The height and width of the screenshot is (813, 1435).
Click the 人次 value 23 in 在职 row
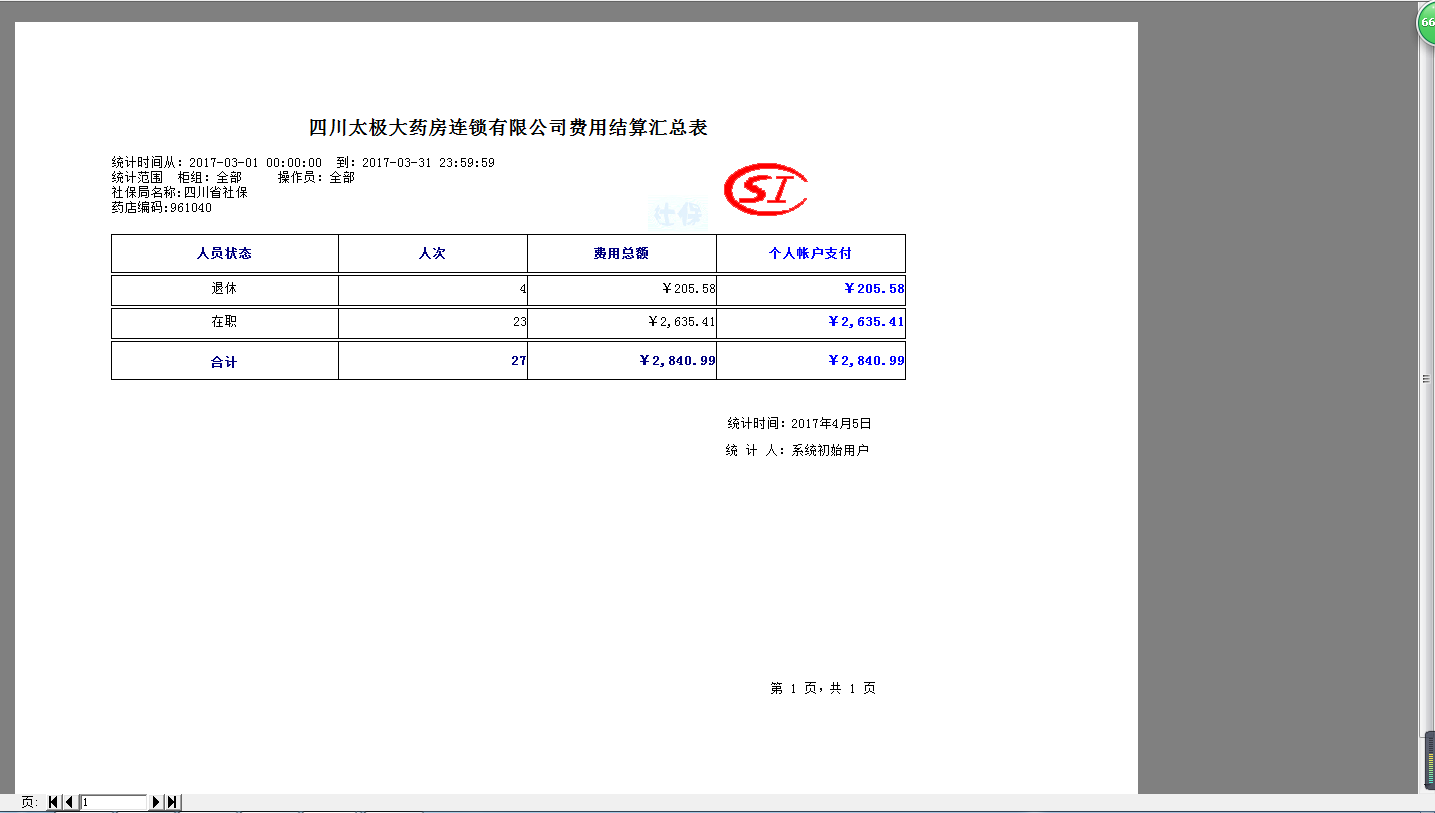pos(519,322)
